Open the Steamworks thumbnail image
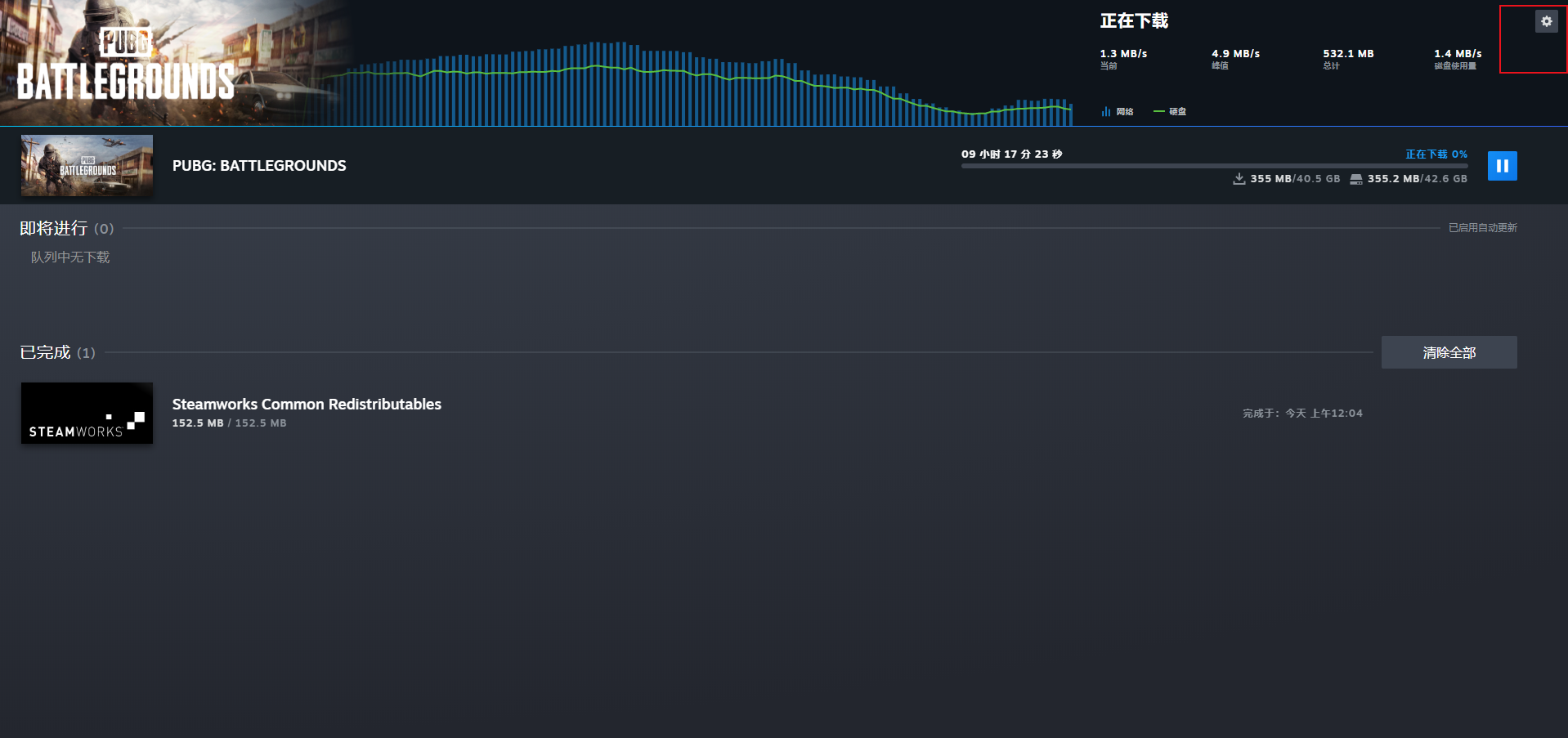The image size is (1568, 738). point(87,414)
